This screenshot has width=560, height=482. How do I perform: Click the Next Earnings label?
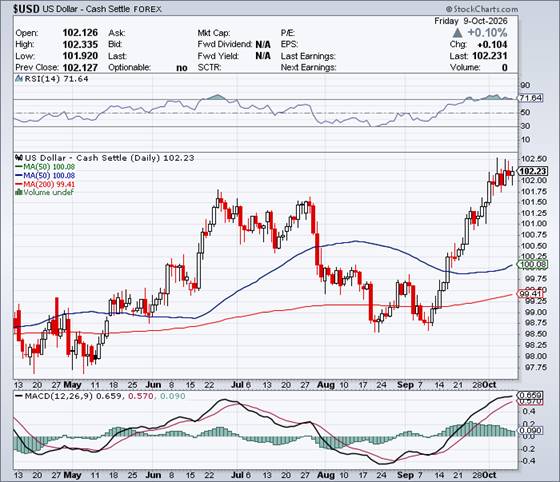click(308, 67)
